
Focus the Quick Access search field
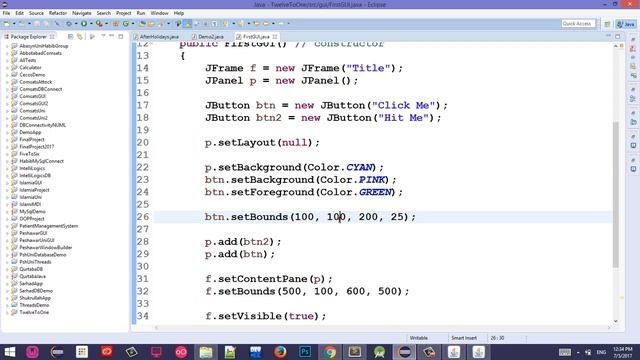(x=578, y=24)
